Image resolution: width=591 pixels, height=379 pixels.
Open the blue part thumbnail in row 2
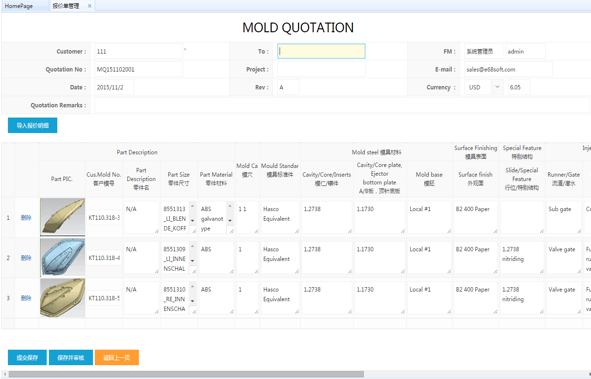pyautogui.click(x=62, y=258)
